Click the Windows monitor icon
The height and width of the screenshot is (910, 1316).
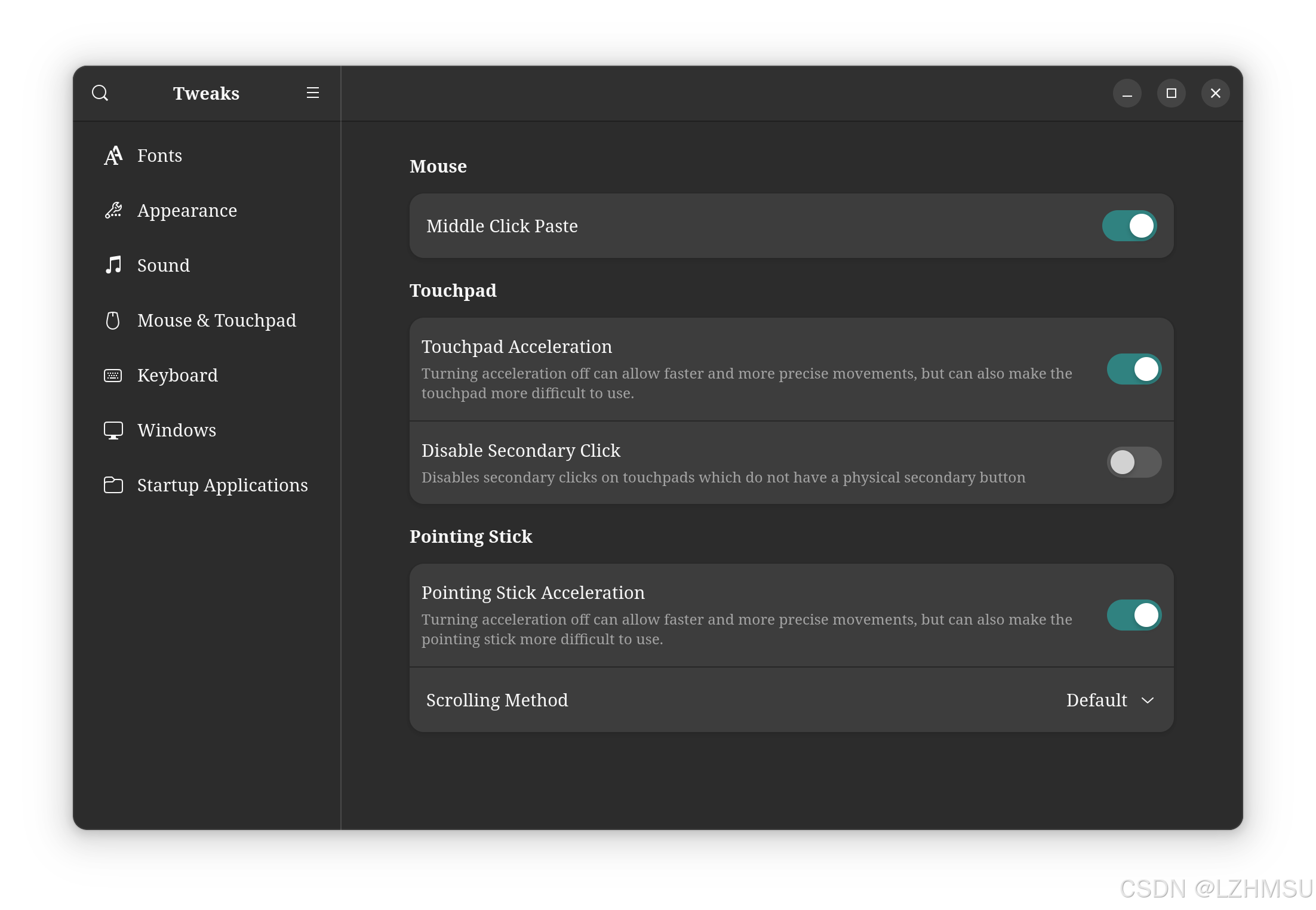point(113,431)
